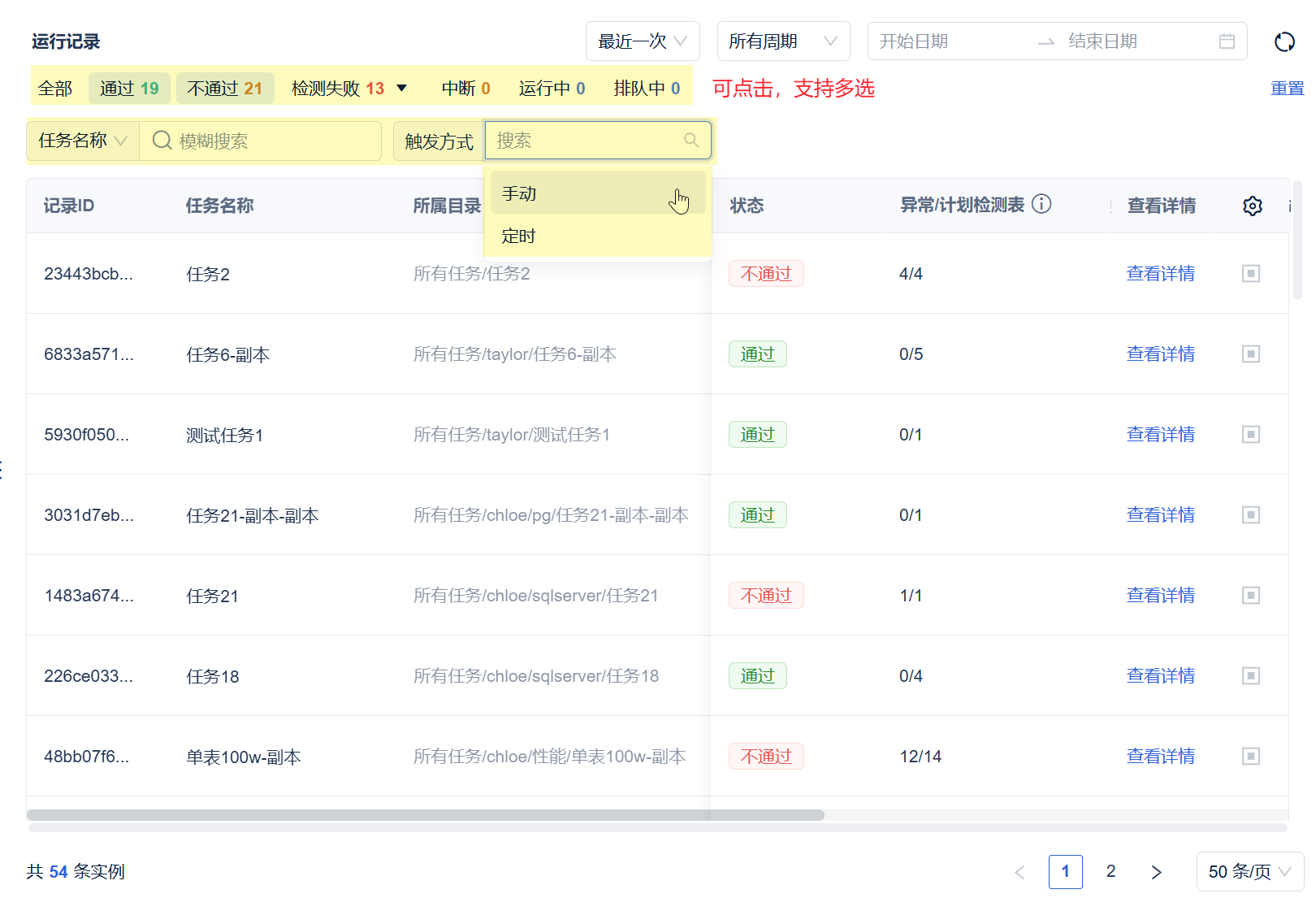This screenshot has height=898, width=1316.
Task: Click the row action icon for 任务21
Action: 1251,596
